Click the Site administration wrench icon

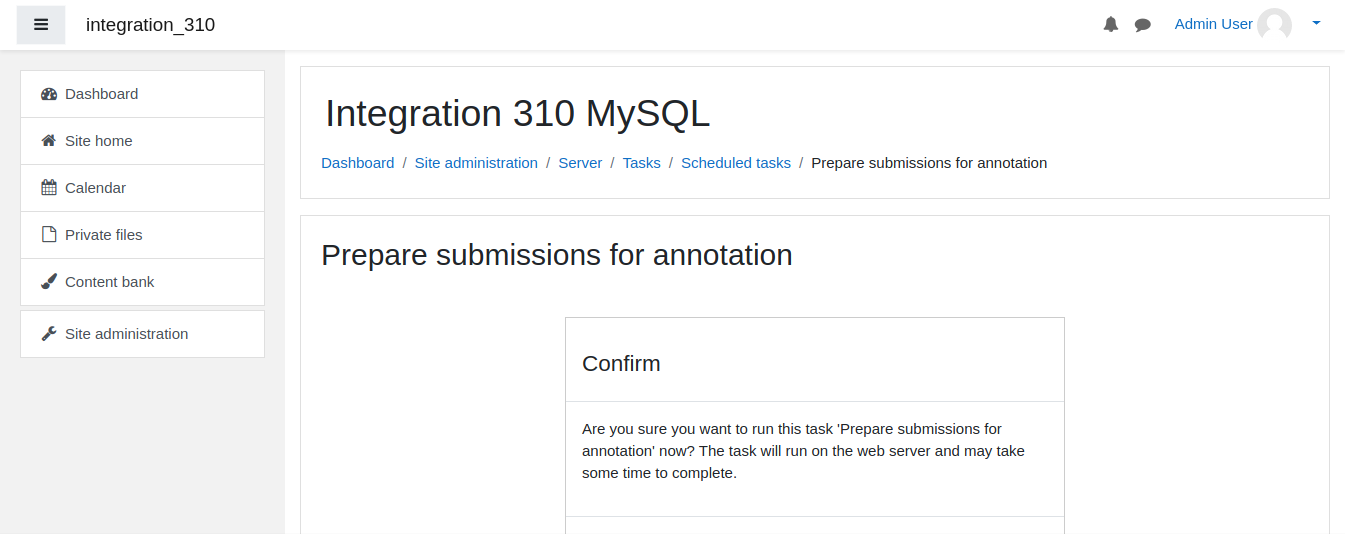[49, 334]
